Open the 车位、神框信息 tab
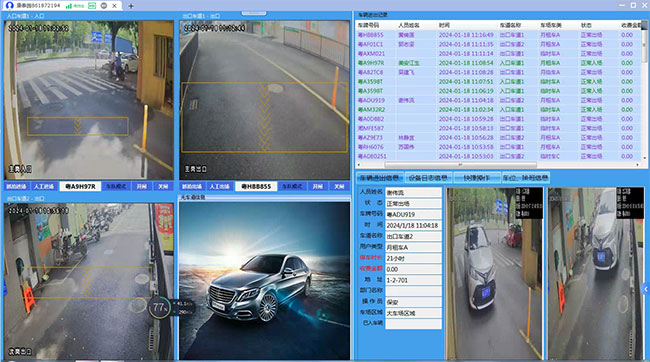The width and height of the screenshot is (650, 362). [526, 178]
